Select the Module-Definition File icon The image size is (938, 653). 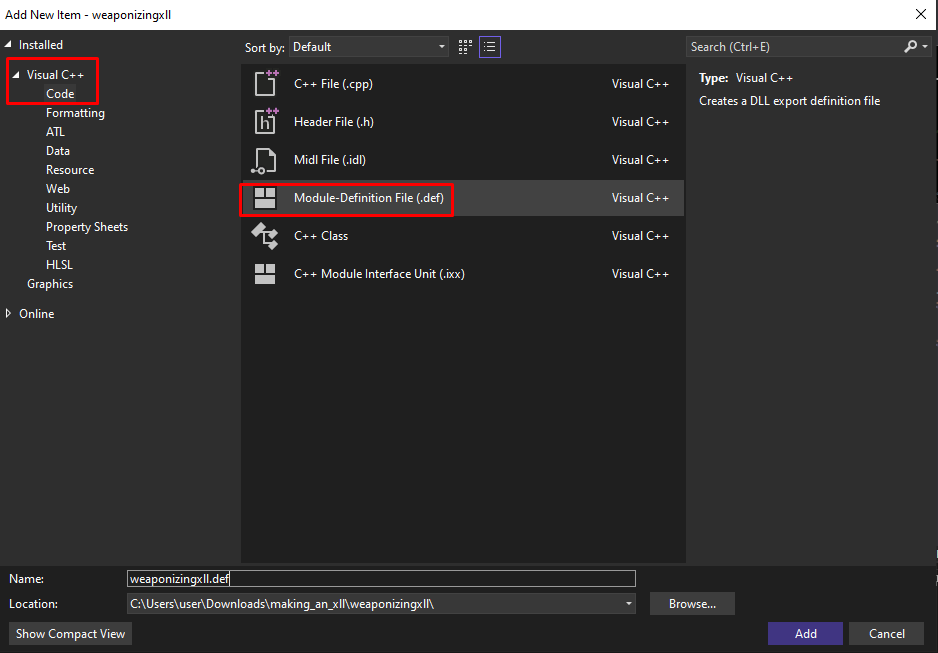point(265,198)
